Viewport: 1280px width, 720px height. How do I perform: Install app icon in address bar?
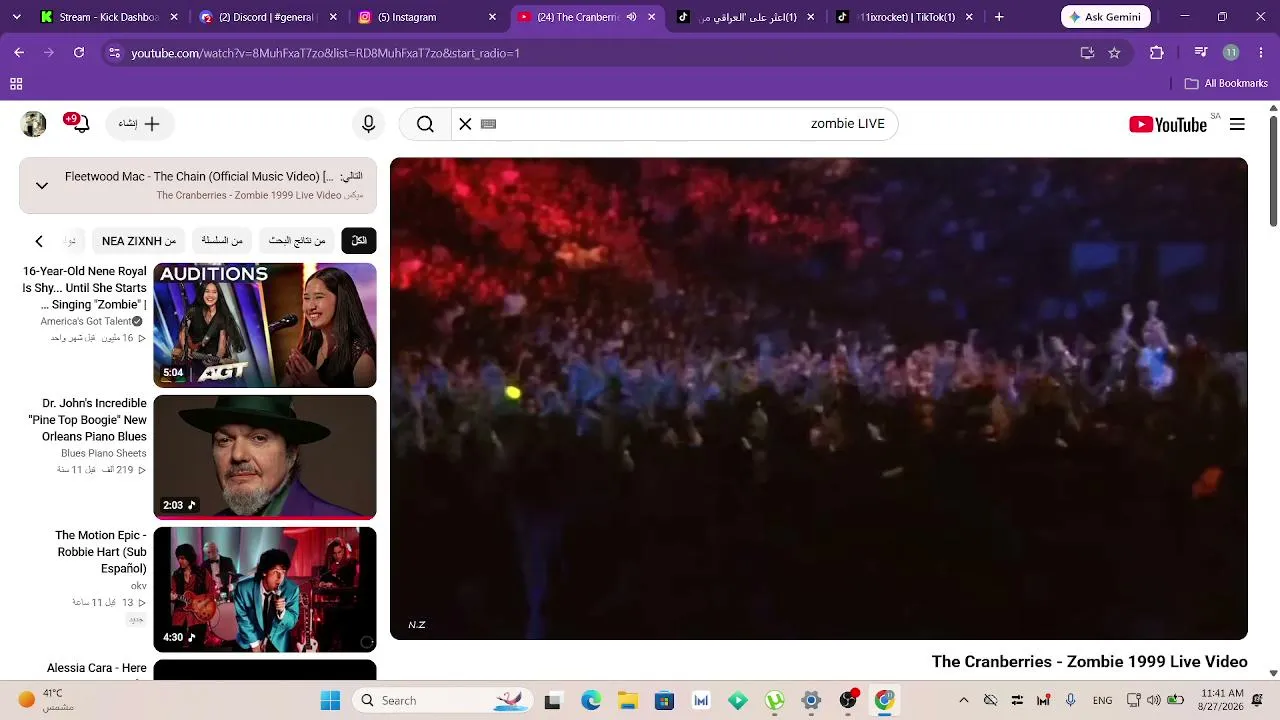(x=1087, y=53)
